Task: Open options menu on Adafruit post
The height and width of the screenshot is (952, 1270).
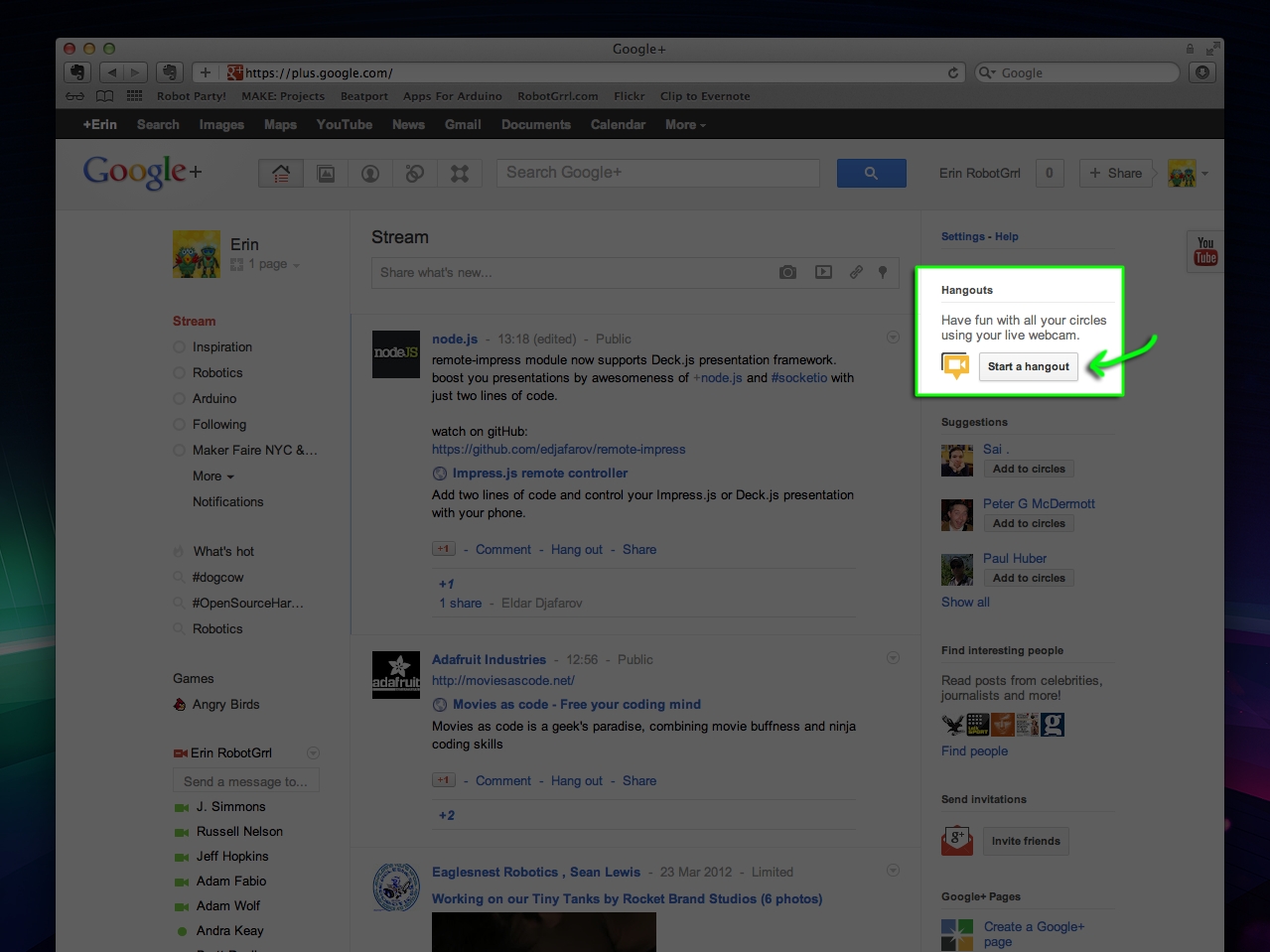Action: 893,658
